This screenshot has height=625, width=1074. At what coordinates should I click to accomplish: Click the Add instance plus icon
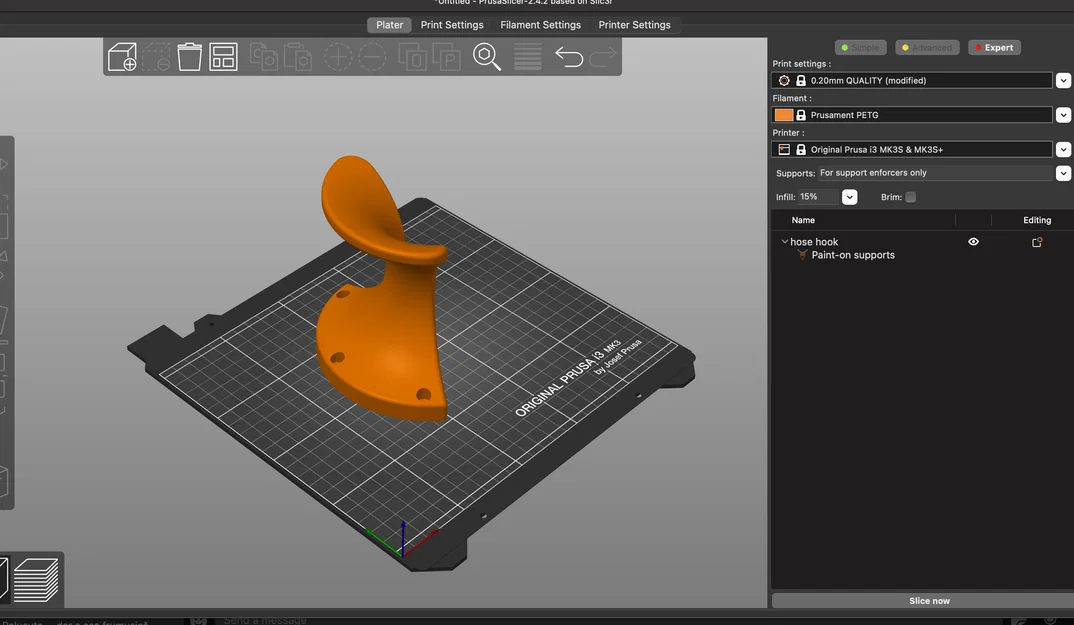coord(338,57)
